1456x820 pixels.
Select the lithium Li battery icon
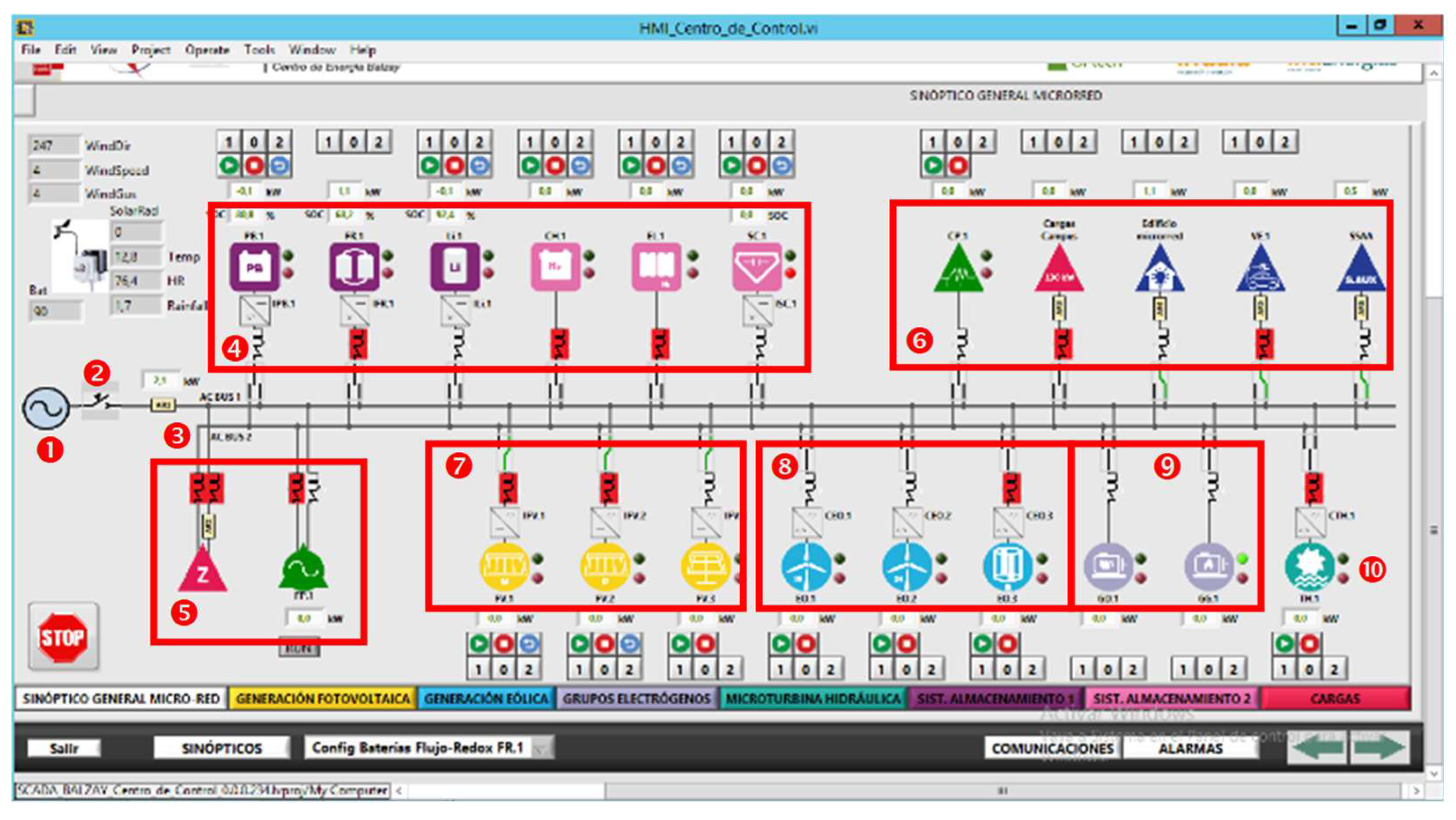click(x=455, y=267)
